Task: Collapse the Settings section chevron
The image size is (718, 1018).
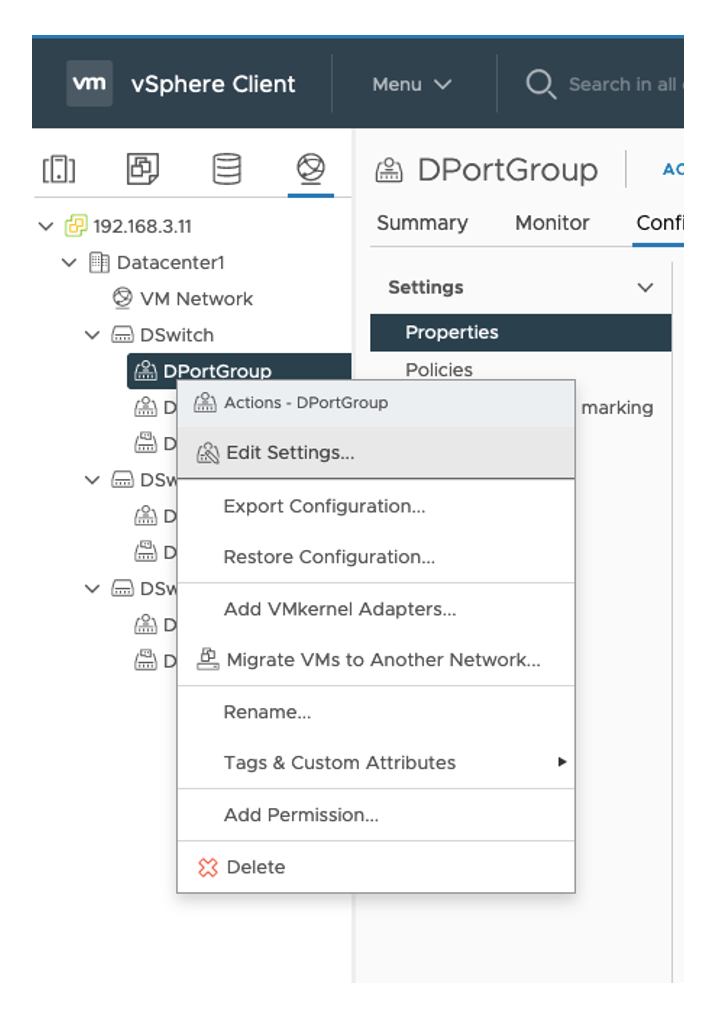Action: pos(645,287)
